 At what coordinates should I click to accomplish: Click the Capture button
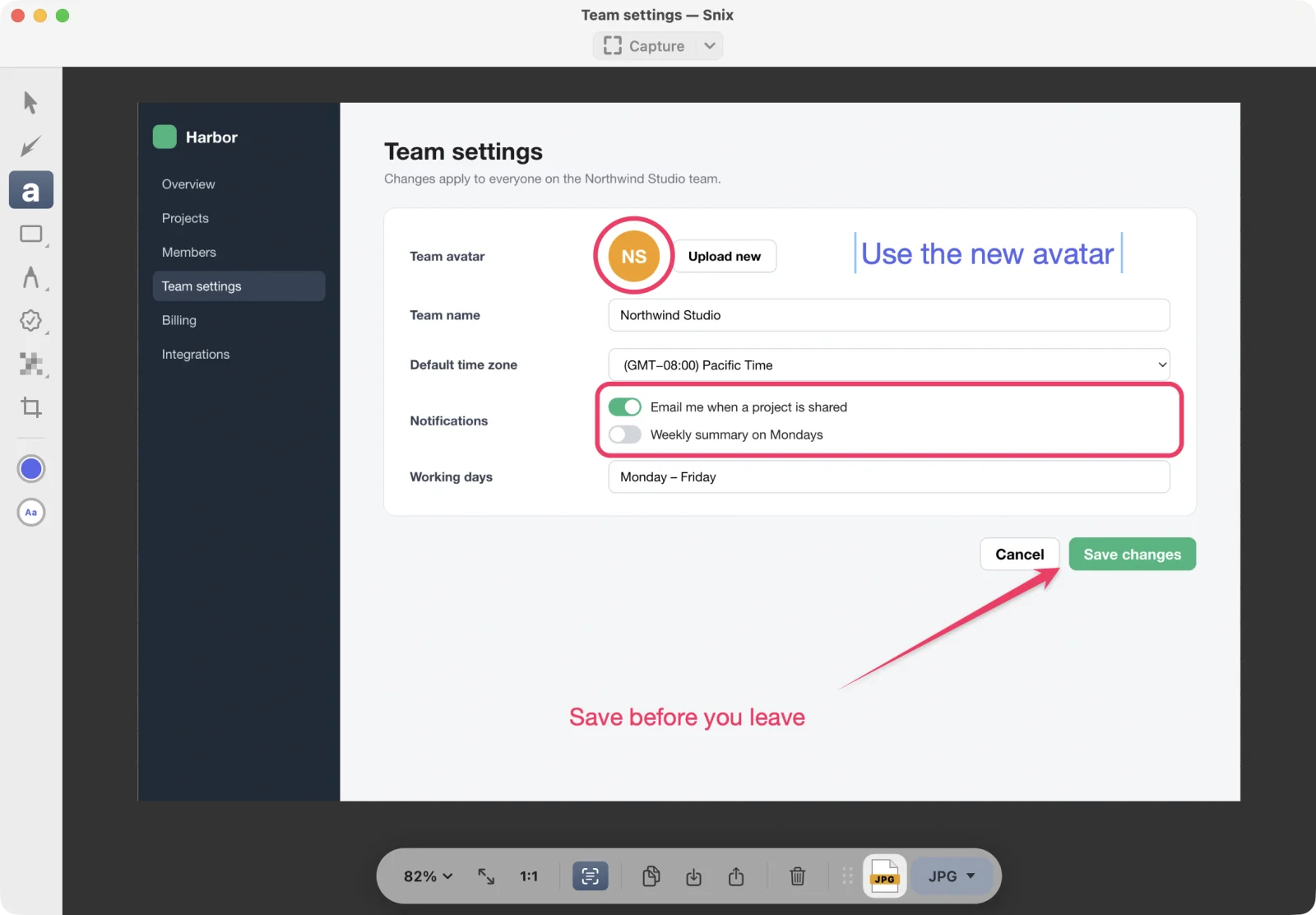click(645, 46)
